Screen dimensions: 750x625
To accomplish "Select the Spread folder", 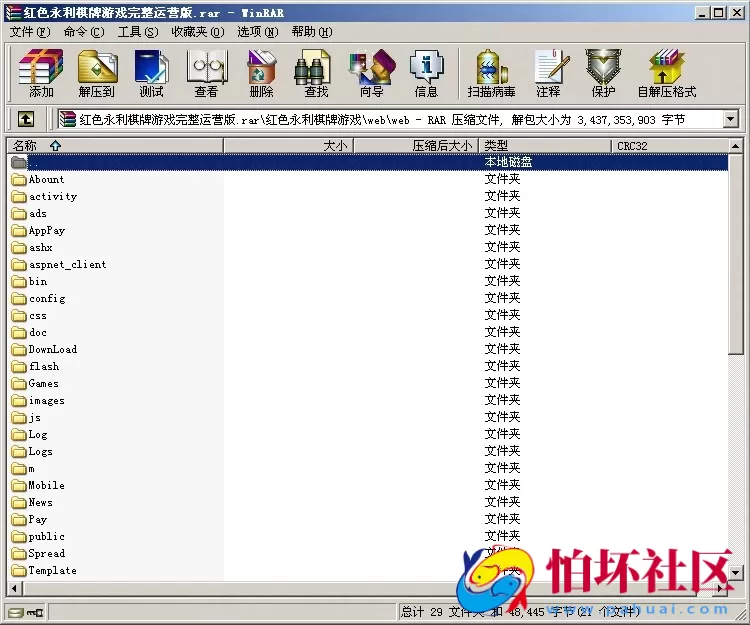I will point(38,554).
